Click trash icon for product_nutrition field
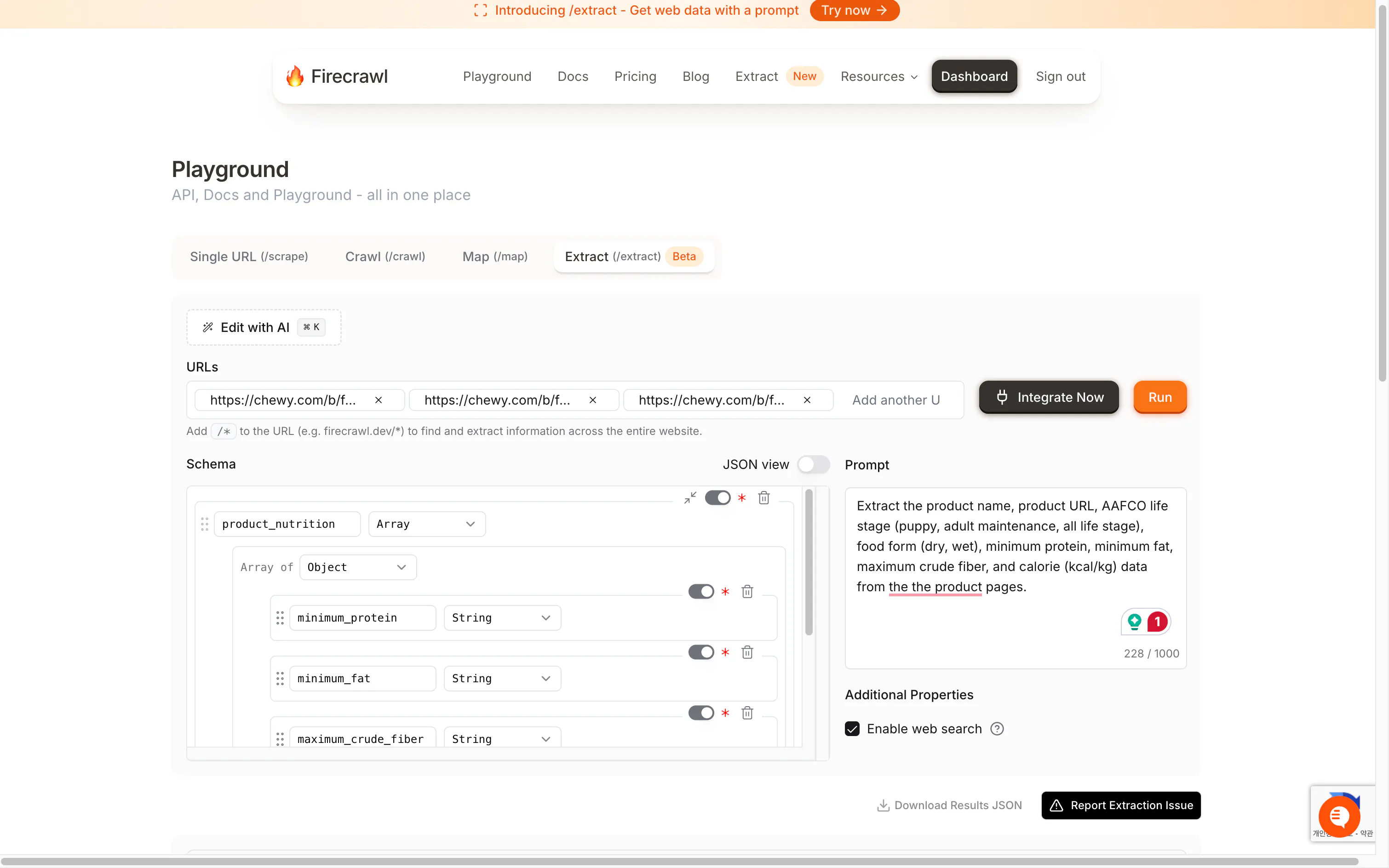This screenshot has width=1389, height=868. (763, 498)
